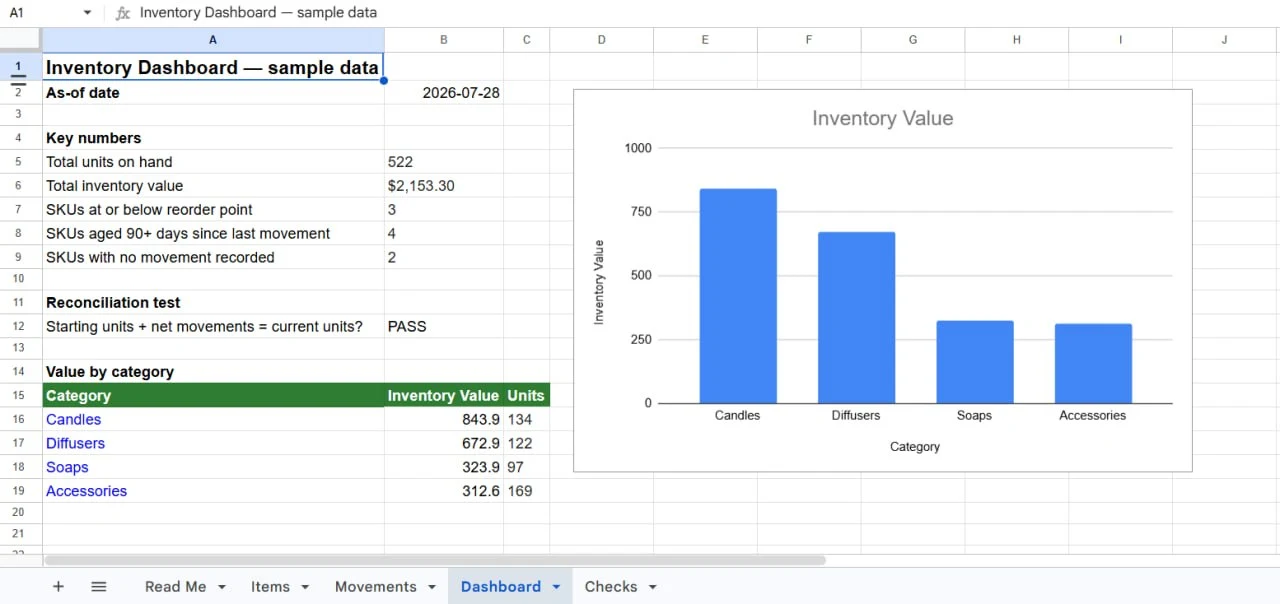Select row 19 header
This screenshot has width=1280, height=604.
tap(20, 492)
